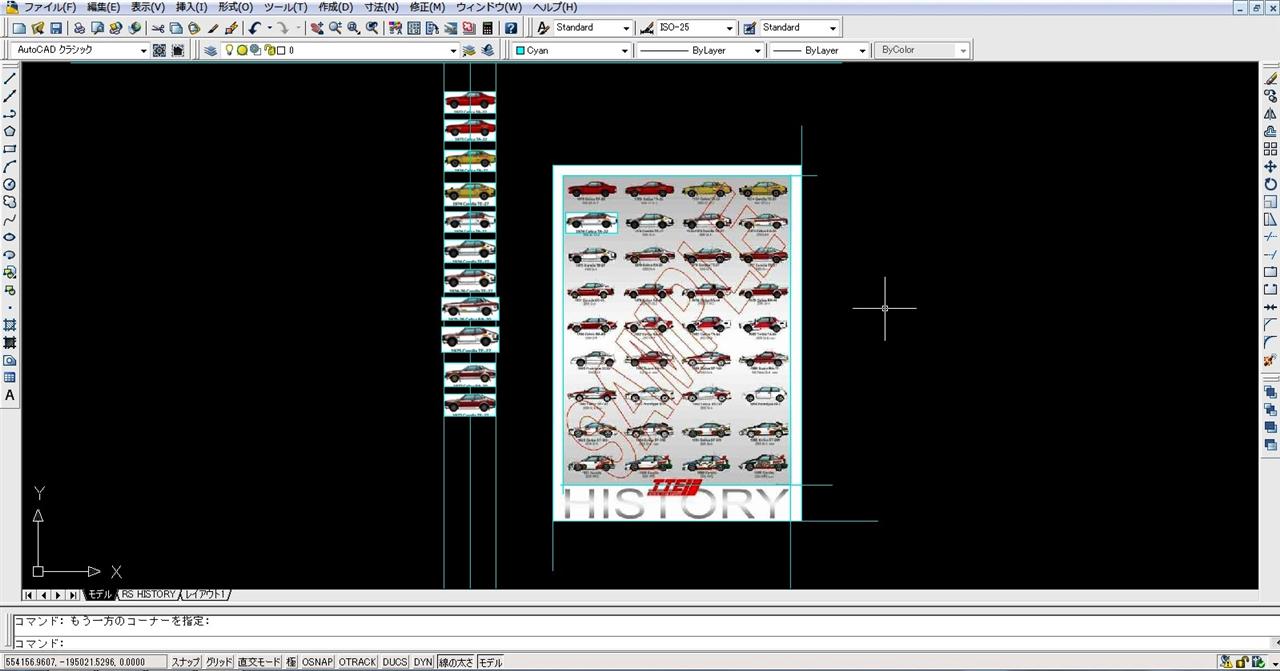
Task: Activate the Zoom Window tool
Action: coord(354,28)
